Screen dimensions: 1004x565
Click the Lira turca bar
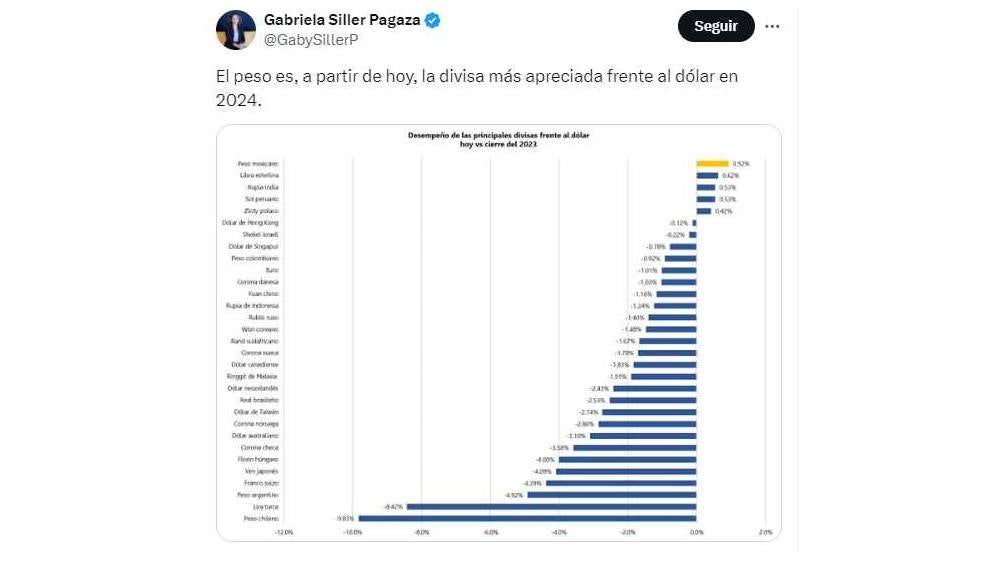coord(551,506)
